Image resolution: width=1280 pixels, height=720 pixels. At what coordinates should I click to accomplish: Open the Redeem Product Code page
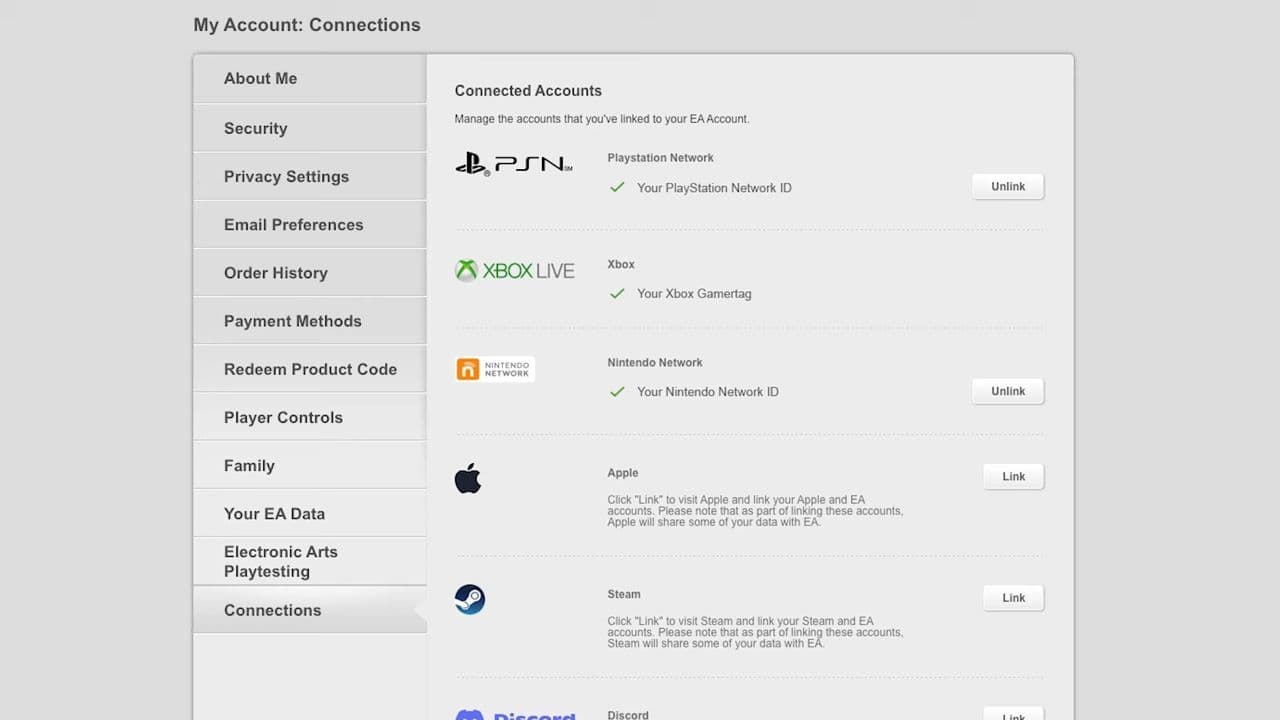point(310,369)
